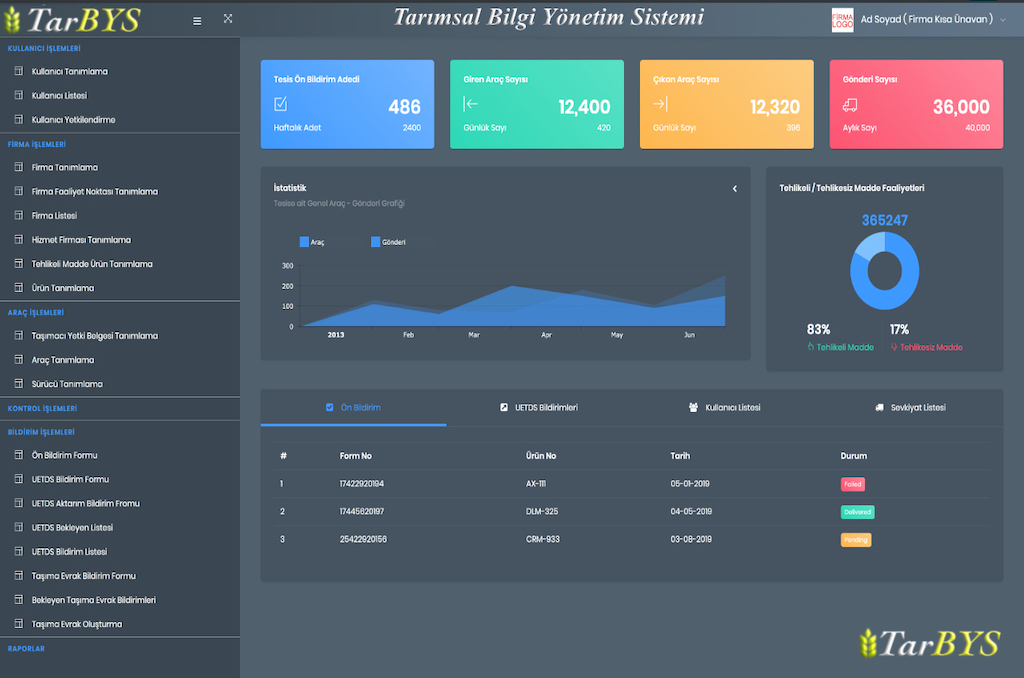The image size is (1024, 678).
Task: Click the icon beside Firma Faaliyet Noktası Tanımlama
Action: click(18, 191)
